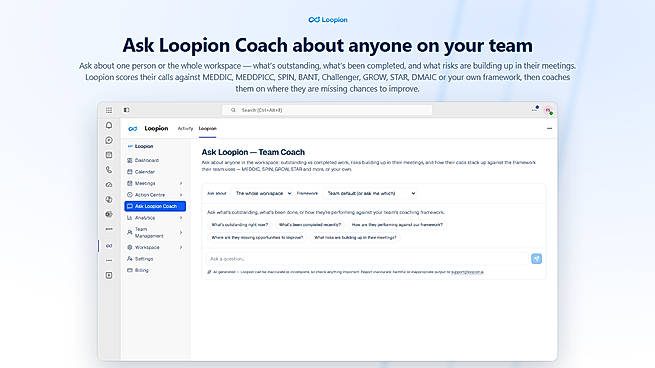Click the Billing card icon

(x=129, y=270)
